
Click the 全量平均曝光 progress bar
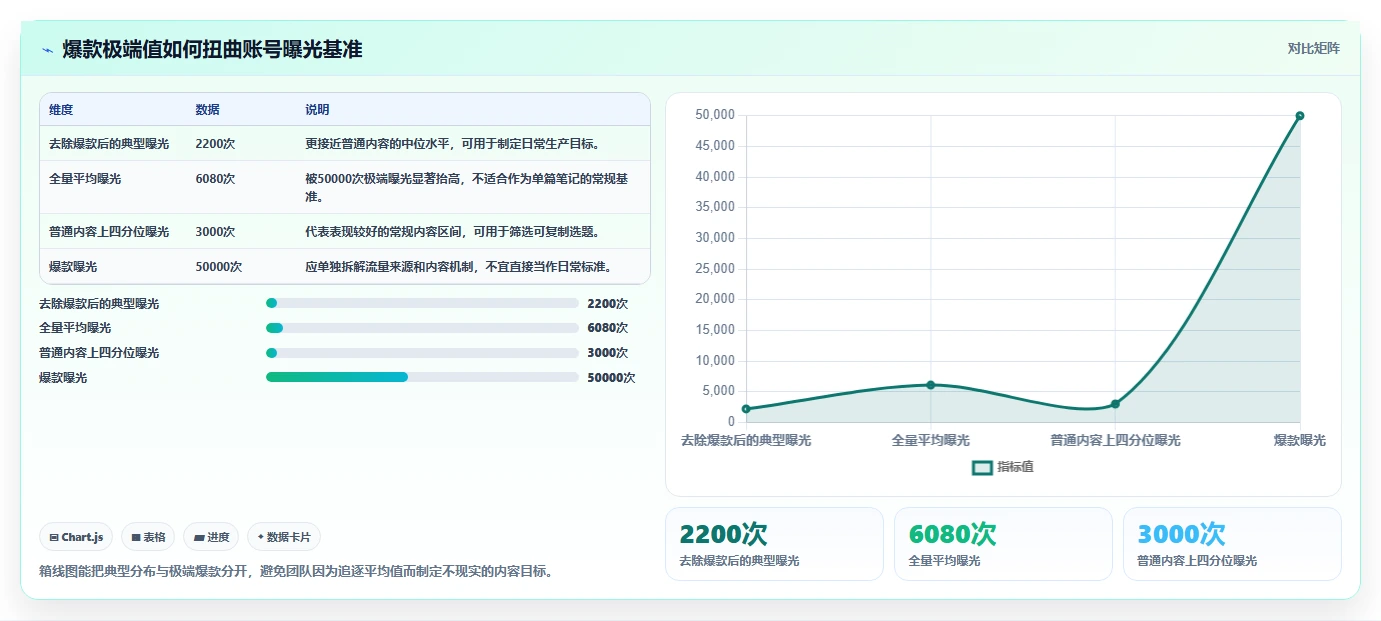point(422,328)
